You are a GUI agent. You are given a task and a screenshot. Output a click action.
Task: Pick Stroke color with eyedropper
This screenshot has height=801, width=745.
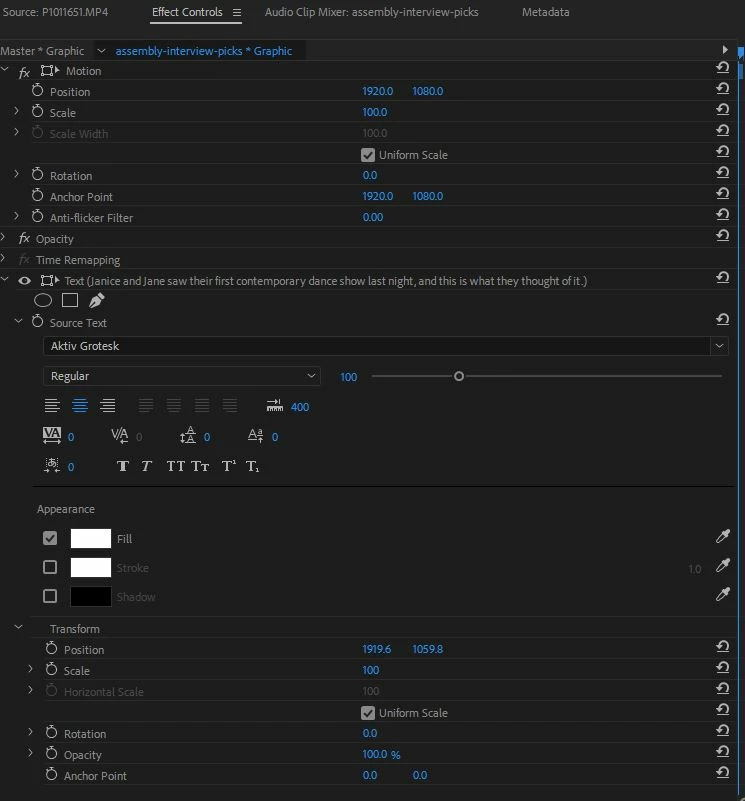click(723, 565)
